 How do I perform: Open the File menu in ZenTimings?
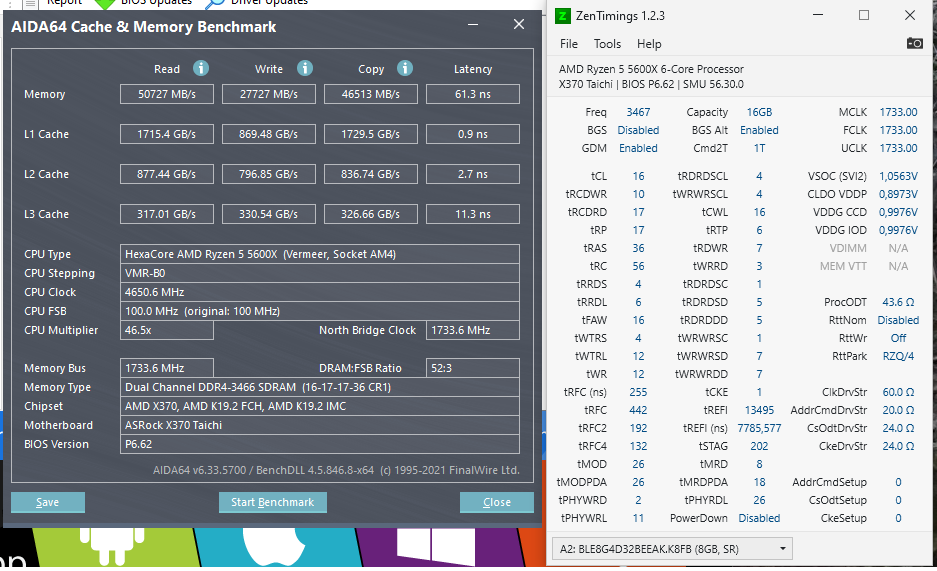pyautogui.click(x=569, y=44)
